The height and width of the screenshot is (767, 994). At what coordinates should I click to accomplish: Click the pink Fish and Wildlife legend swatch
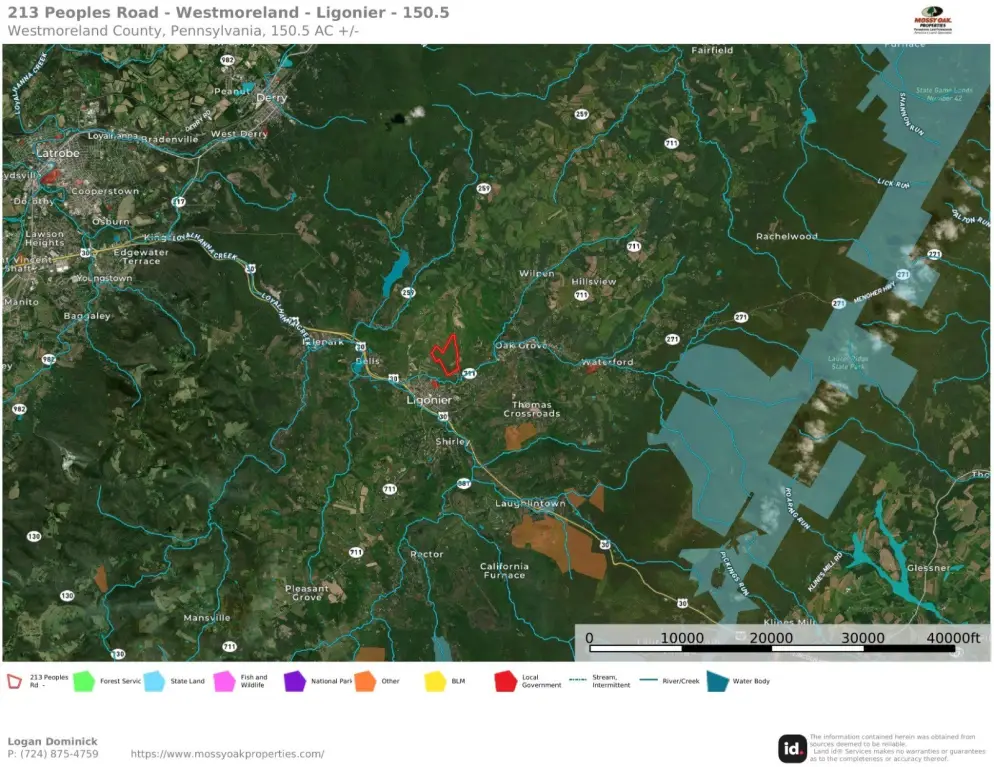(224, 681)
